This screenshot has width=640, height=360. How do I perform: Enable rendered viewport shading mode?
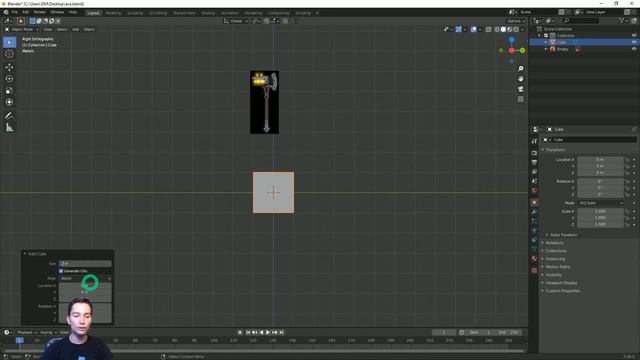516,29
